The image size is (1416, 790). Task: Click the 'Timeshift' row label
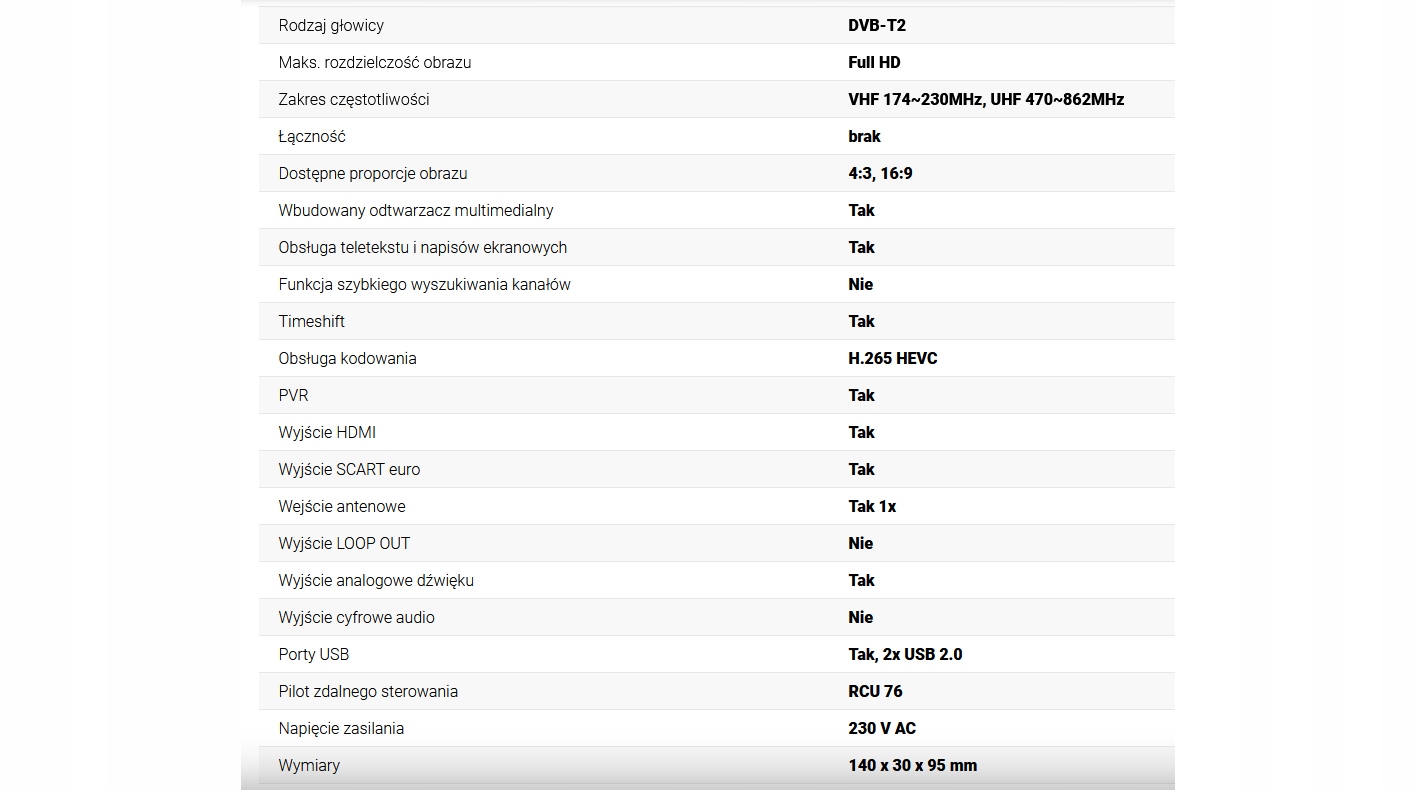point(312,321)
